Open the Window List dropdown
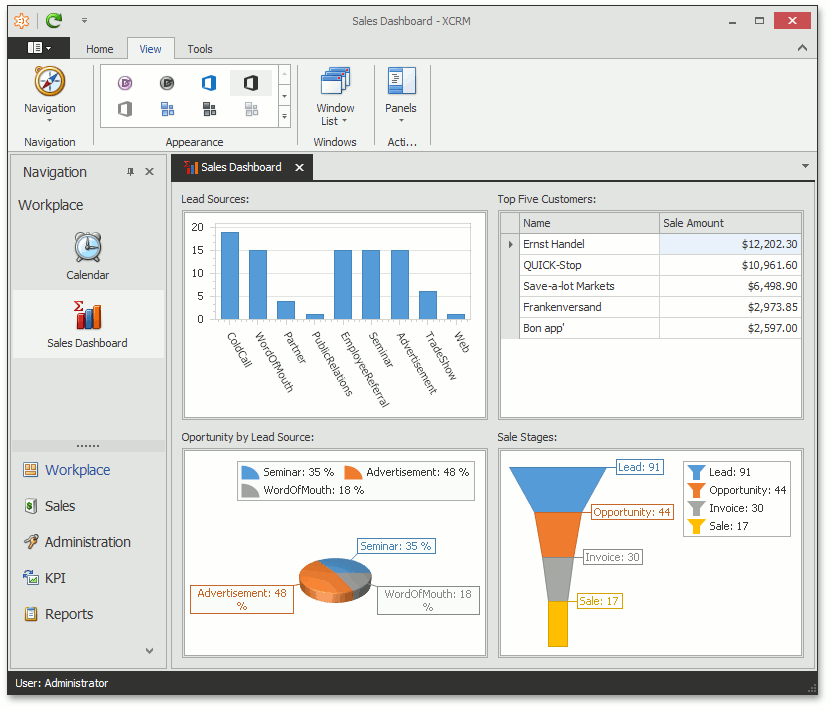Viewport: 831px width, 710px height. [335, 96]
